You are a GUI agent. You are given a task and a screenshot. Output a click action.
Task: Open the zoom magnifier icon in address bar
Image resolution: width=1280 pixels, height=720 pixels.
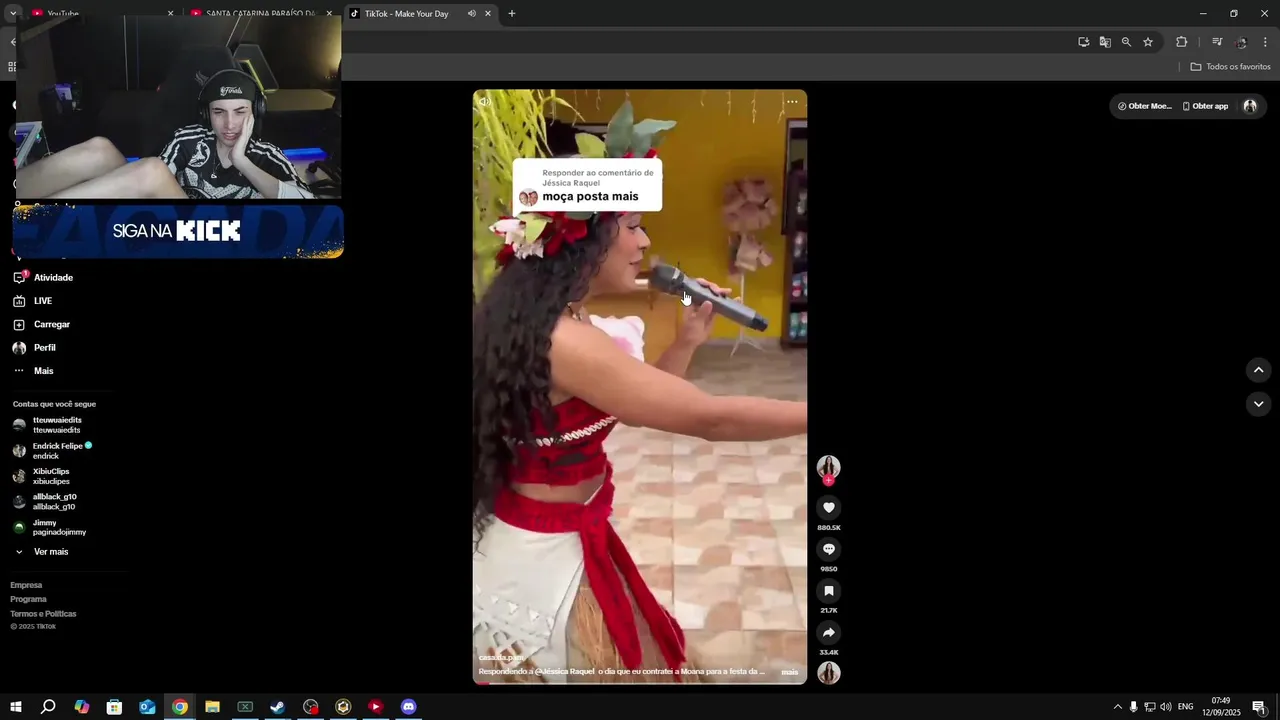[x=1126, y=42]
